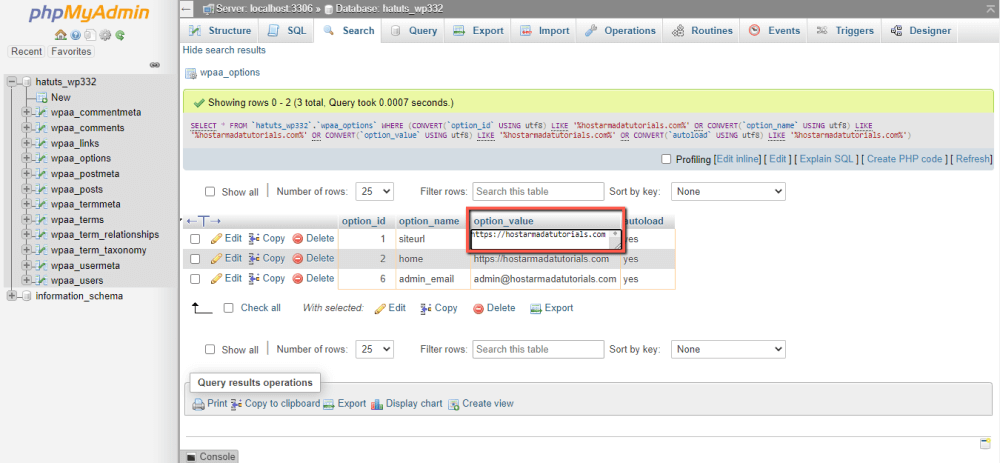This screenshot has width=1000, height=463.
Task: Open the lower Number of rows dropdown
Action: pos(376,349)
